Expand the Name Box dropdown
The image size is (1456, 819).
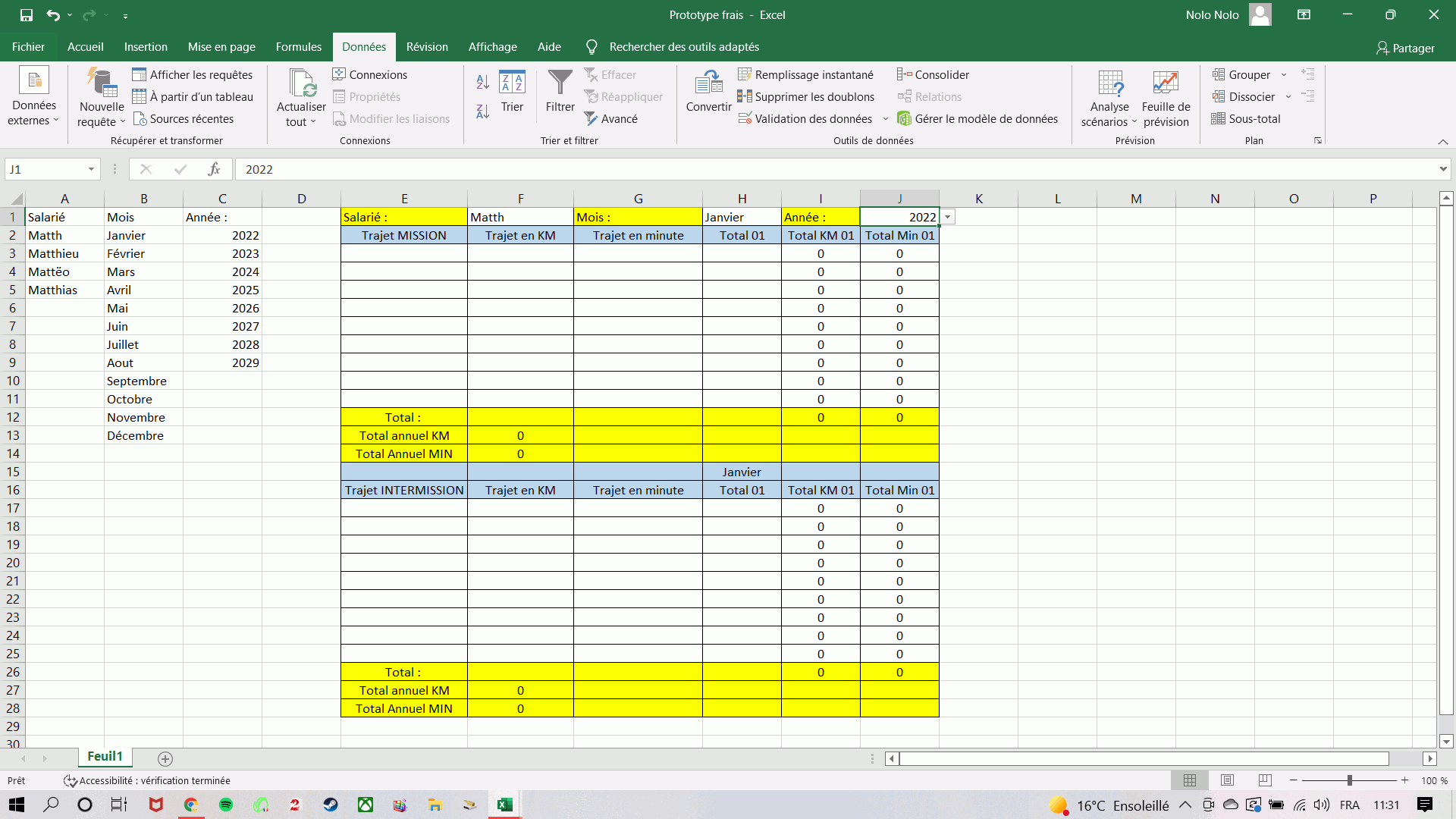91,169
